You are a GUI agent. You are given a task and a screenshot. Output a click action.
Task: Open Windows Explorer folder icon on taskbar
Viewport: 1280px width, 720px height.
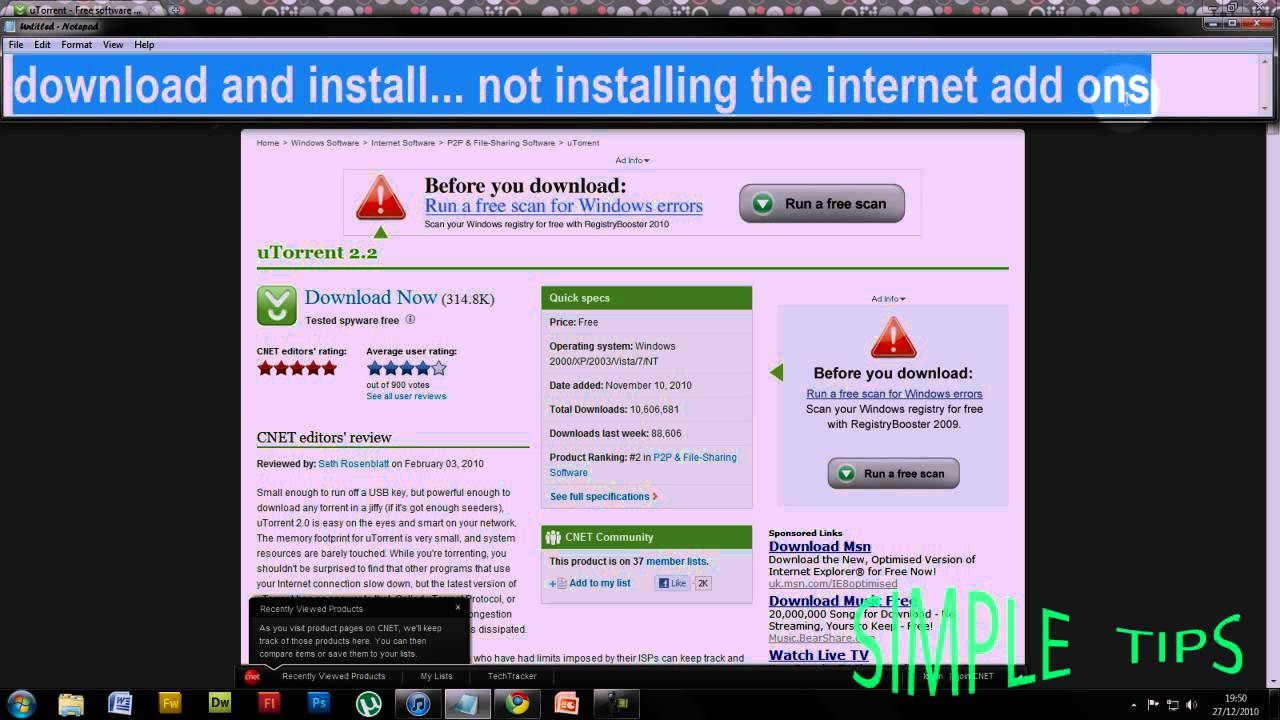[71, 704]
